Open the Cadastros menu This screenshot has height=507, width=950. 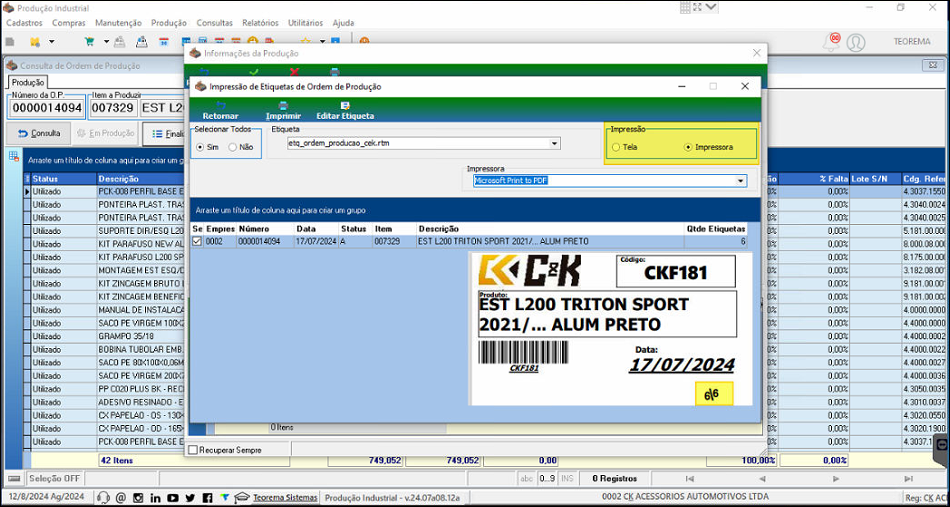pyautogui.click(x=24, y=23)
